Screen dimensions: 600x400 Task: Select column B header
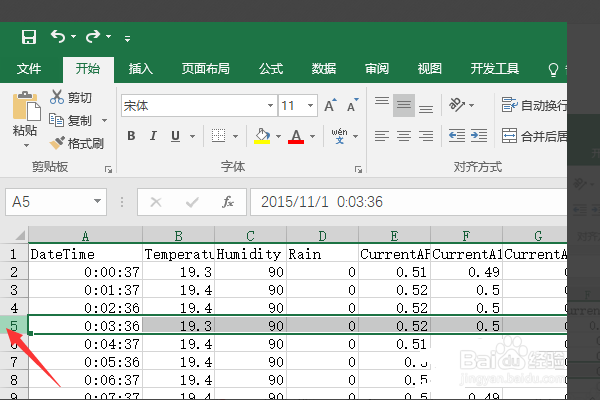coord(178,235)
